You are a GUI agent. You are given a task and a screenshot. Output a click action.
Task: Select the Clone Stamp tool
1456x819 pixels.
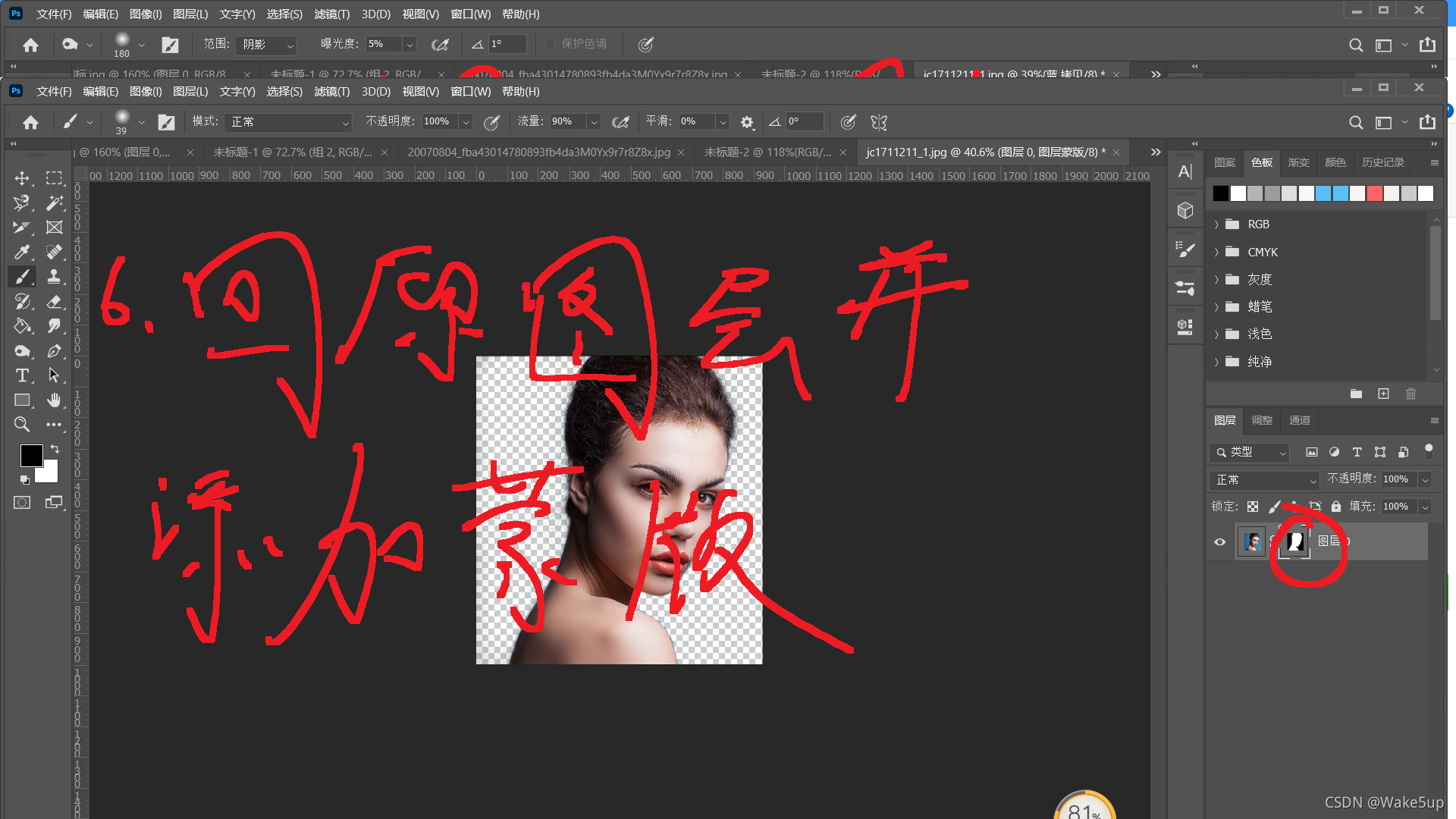click(54, 277)
